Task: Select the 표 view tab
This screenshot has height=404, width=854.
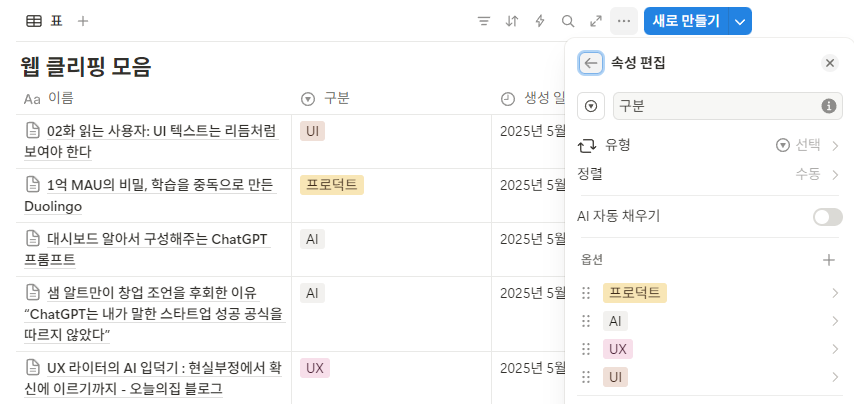Action: click(x=45, y=21)
